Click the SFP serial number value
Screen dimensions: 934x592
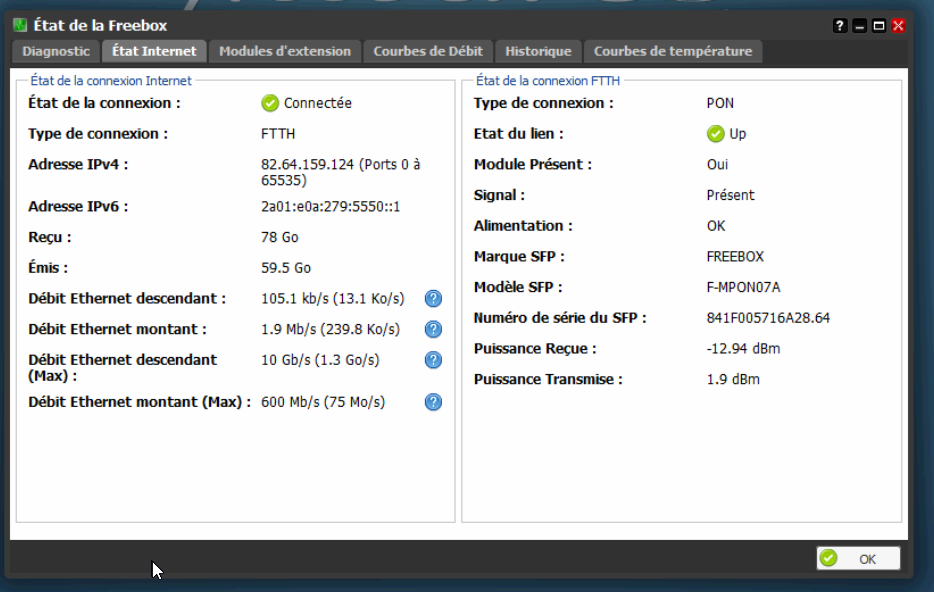tap(768, 318)
